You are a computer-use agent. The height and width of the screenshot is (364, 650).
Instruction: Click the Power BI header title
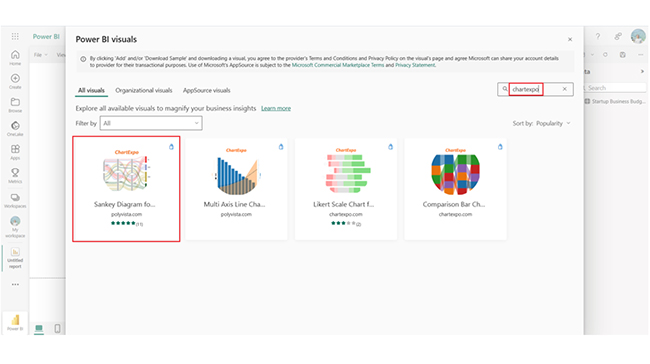tap(46, 36)
